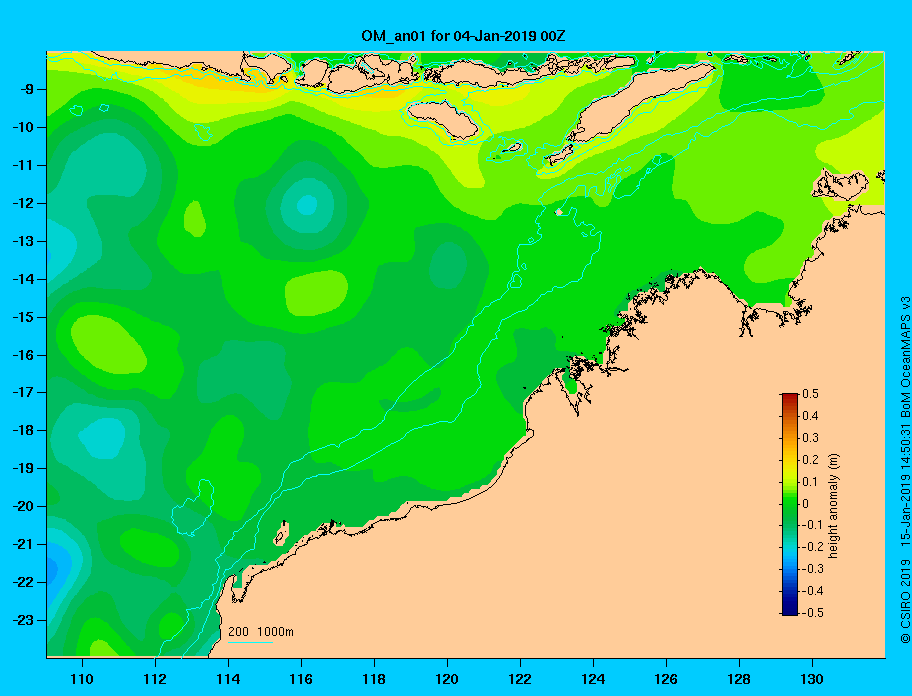
Task: Click the 0.2 value on the color scale
Action: pyautogui.click(x=810, y=459)
